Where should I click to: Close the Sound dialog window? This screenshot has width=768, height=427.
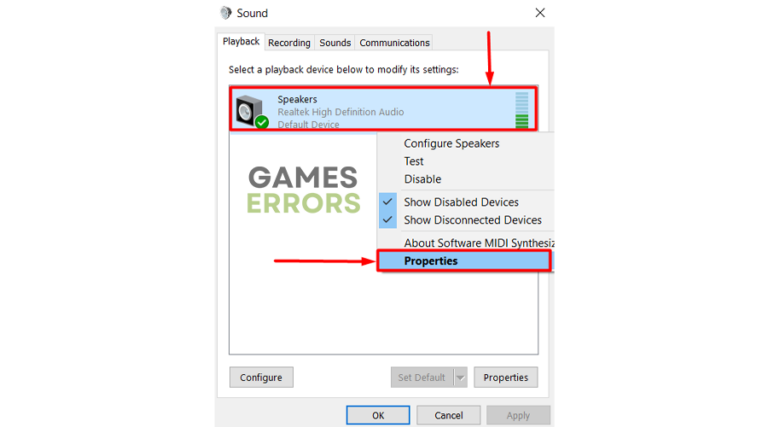click(540, 13)
